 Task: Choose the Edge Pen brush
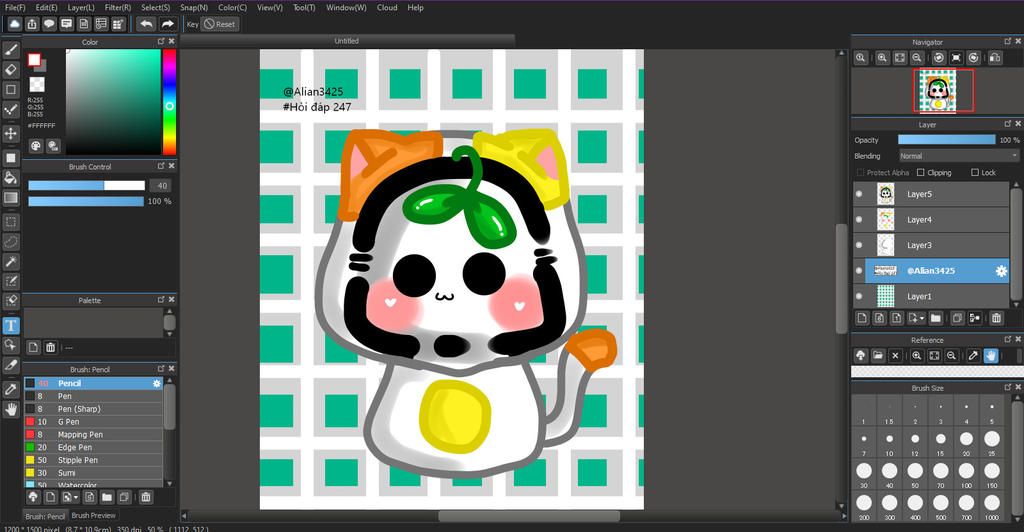93,447
